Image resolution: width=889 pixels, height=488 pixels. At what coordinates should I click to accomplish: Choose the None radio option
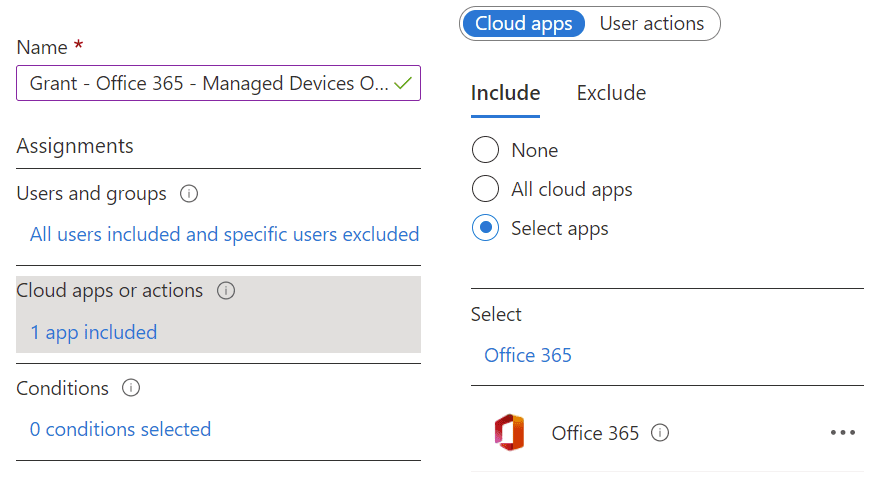(485, 150)
